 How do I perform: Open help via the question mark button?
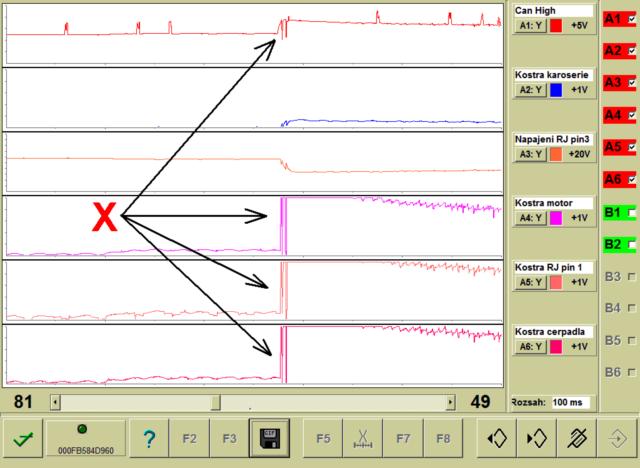149,439
